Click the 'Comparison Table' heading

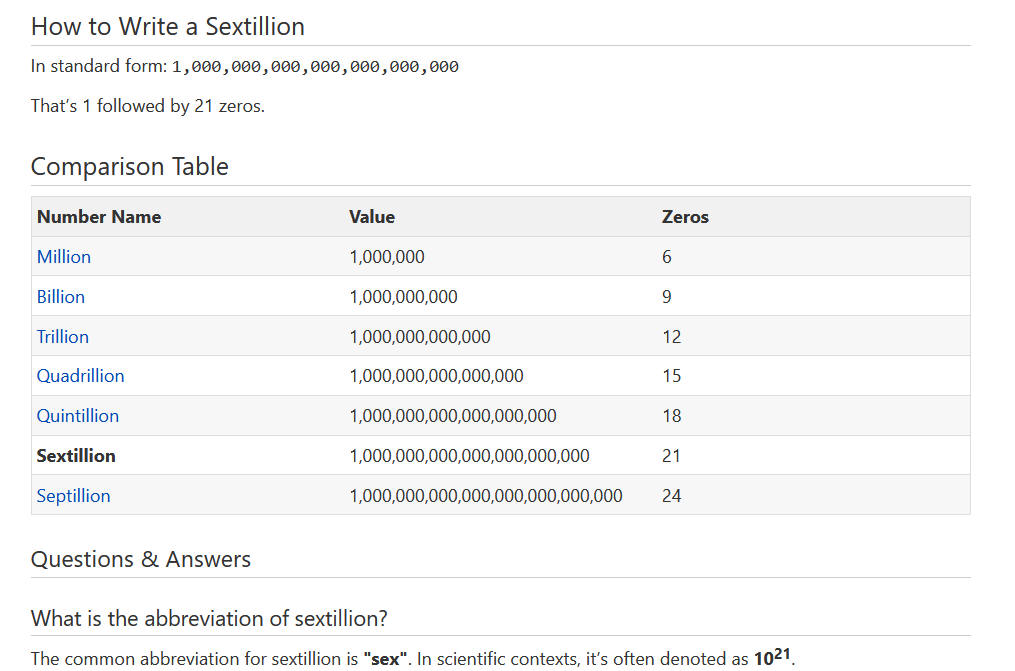pos(130,166)
